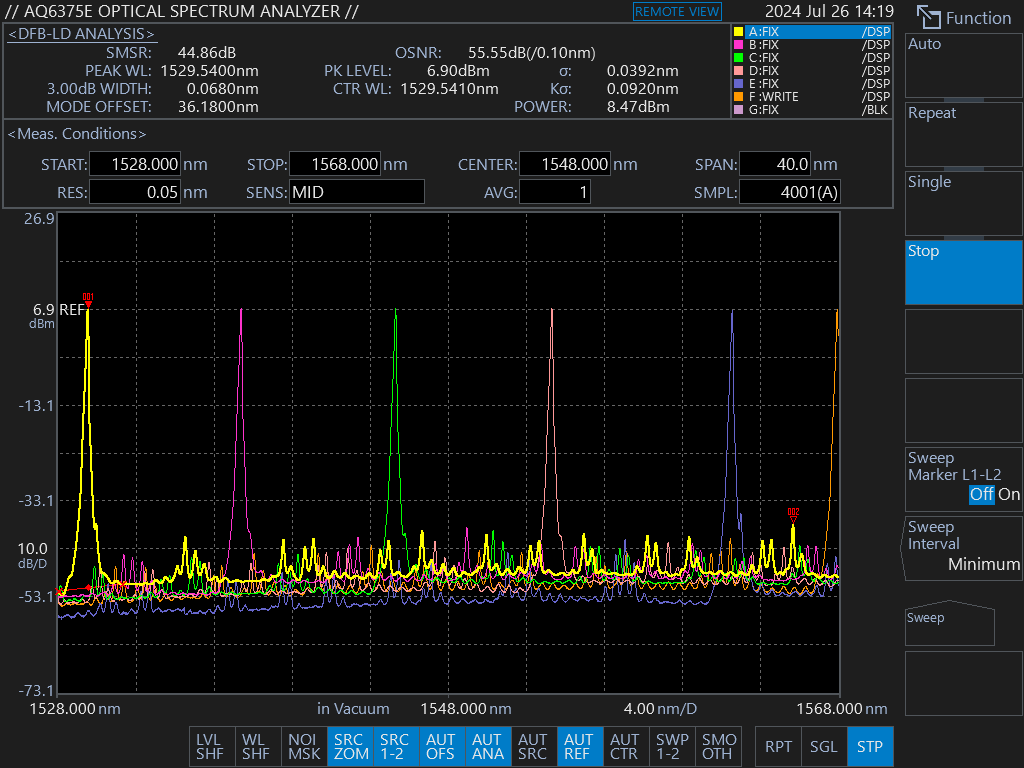The width and height of the screenshot is (1024, 768).
Task: Click the green trace C color swatch
Action: point(738,58)
